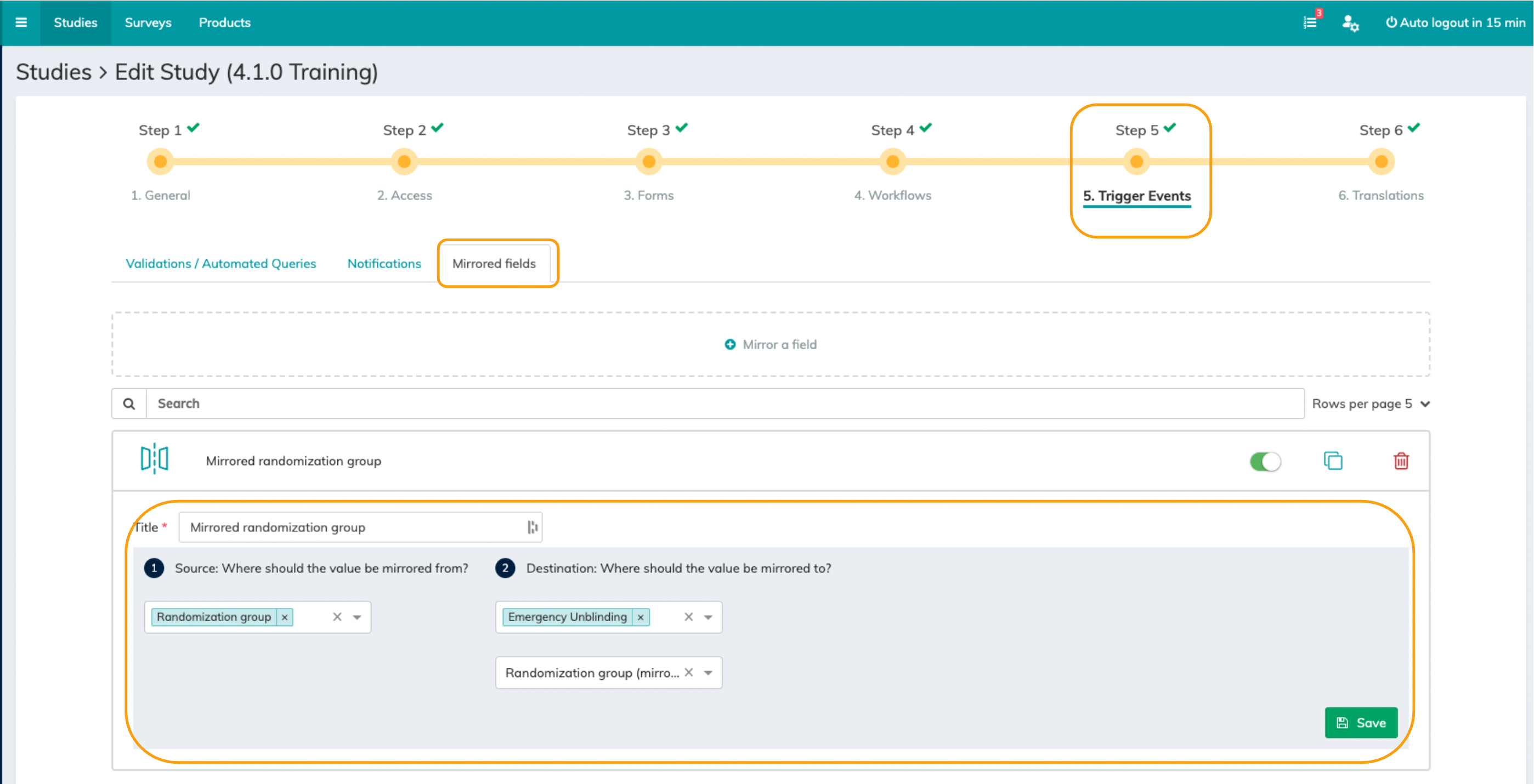The width and height of the screenshot is (1534, 784).
Task: Click the search magnifier icon
Action: tap(129, 404)
